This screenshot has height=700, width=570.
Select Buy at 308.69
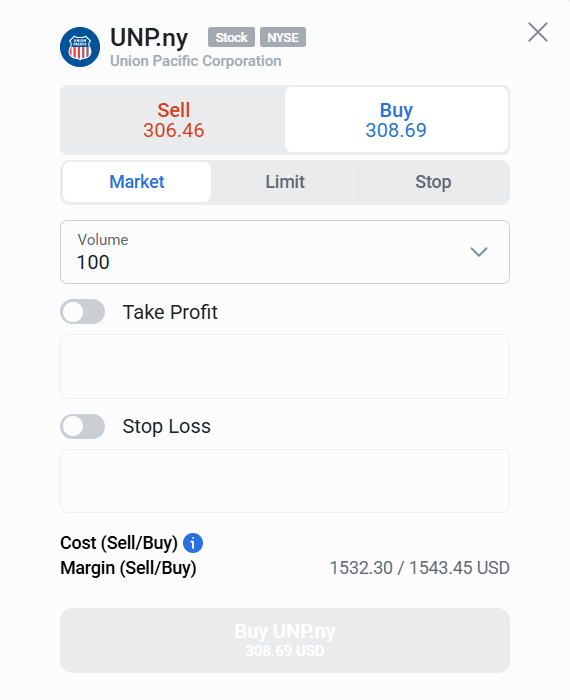(x=396, y=120)
